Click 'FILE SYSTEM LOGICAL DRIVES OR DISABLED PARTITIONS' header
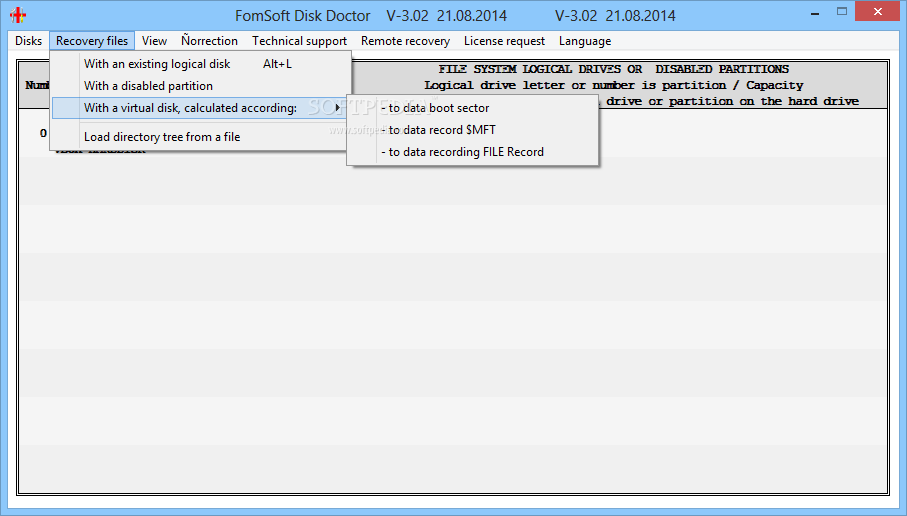Viewport: 907px width, 516px height. click(x=614, y=69)
